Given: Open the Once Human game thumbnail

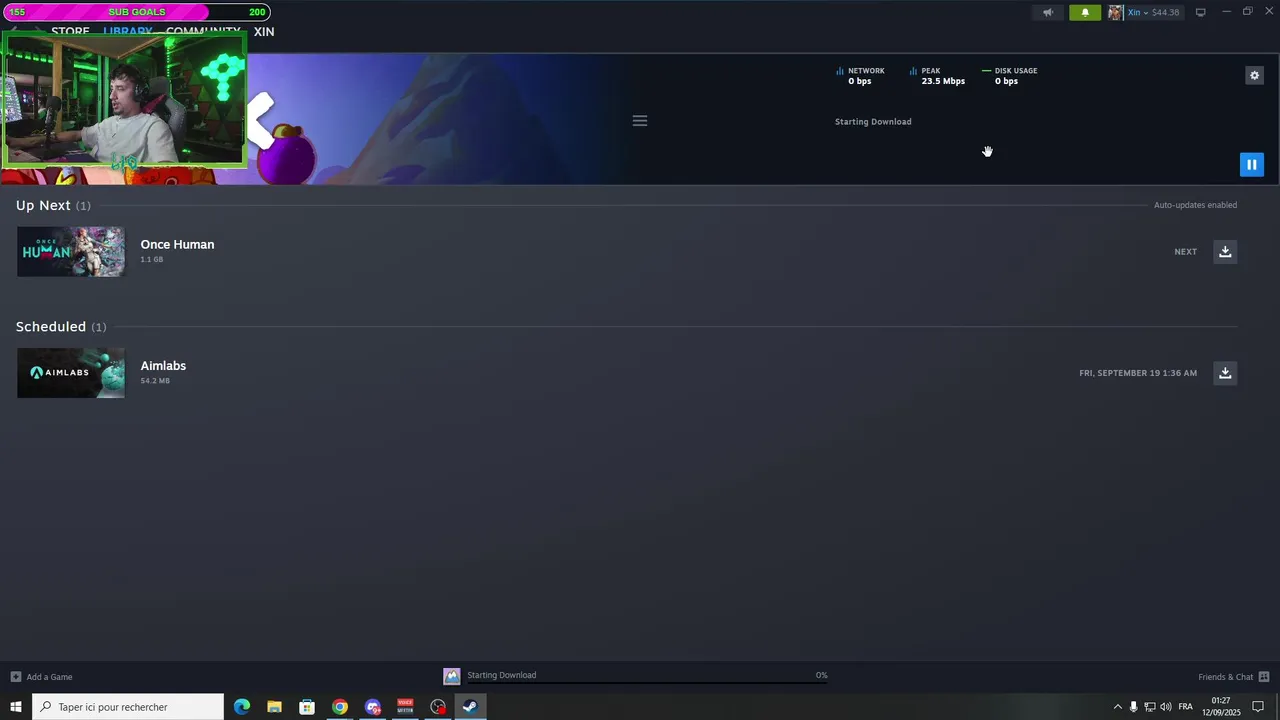Looking at the screenshot, I should coord(71,251).
